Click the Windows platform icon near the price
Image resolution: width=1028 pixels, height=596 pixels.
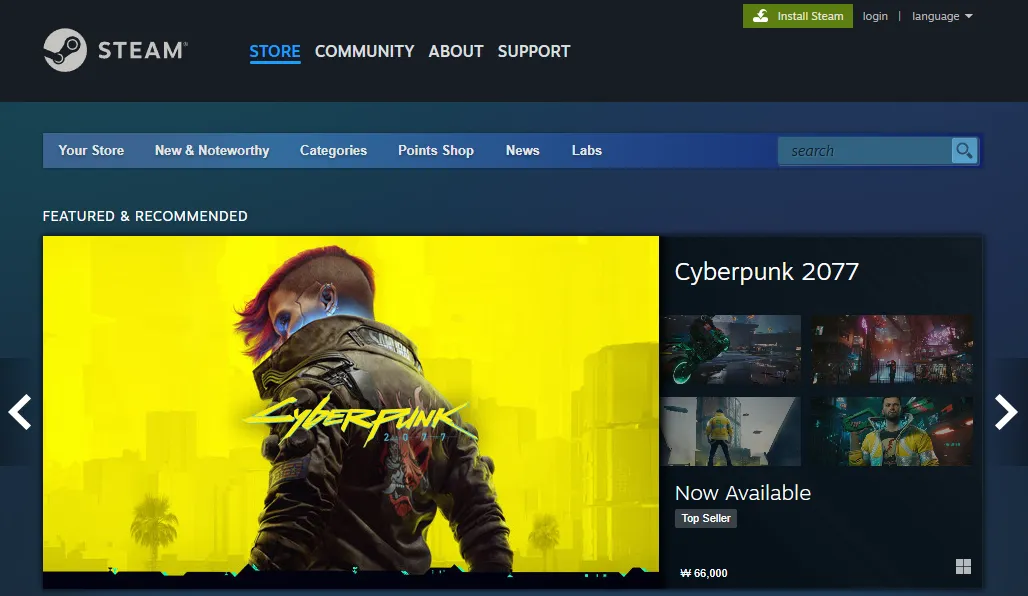point(963,566)
